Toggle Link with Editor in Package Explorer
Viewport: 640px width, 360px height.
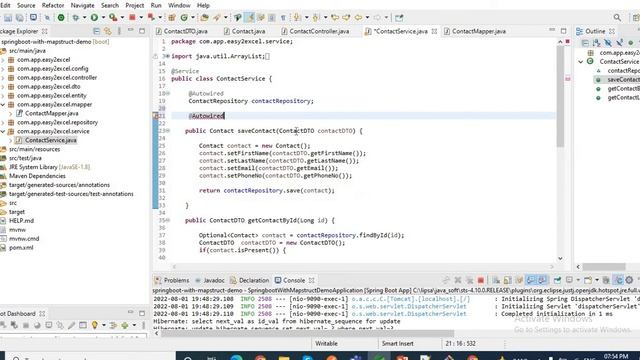[x=108, y=31]
